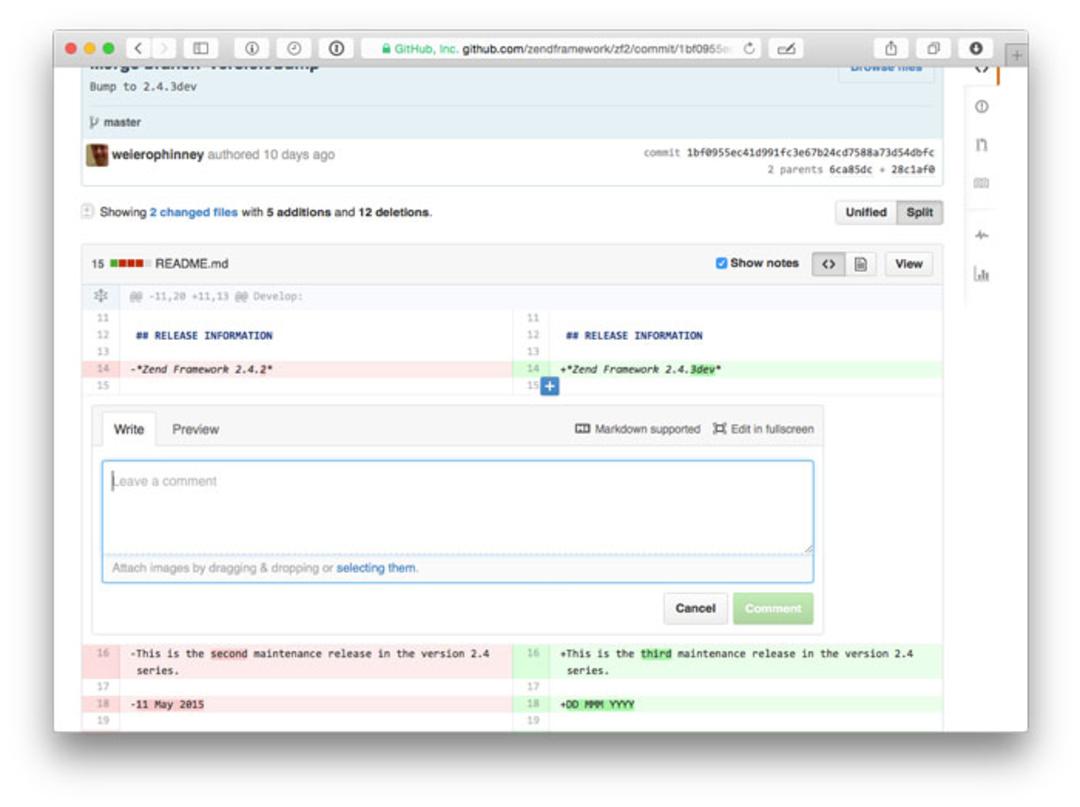Show rich diff document icon for README.md

[x=861, y=264]
